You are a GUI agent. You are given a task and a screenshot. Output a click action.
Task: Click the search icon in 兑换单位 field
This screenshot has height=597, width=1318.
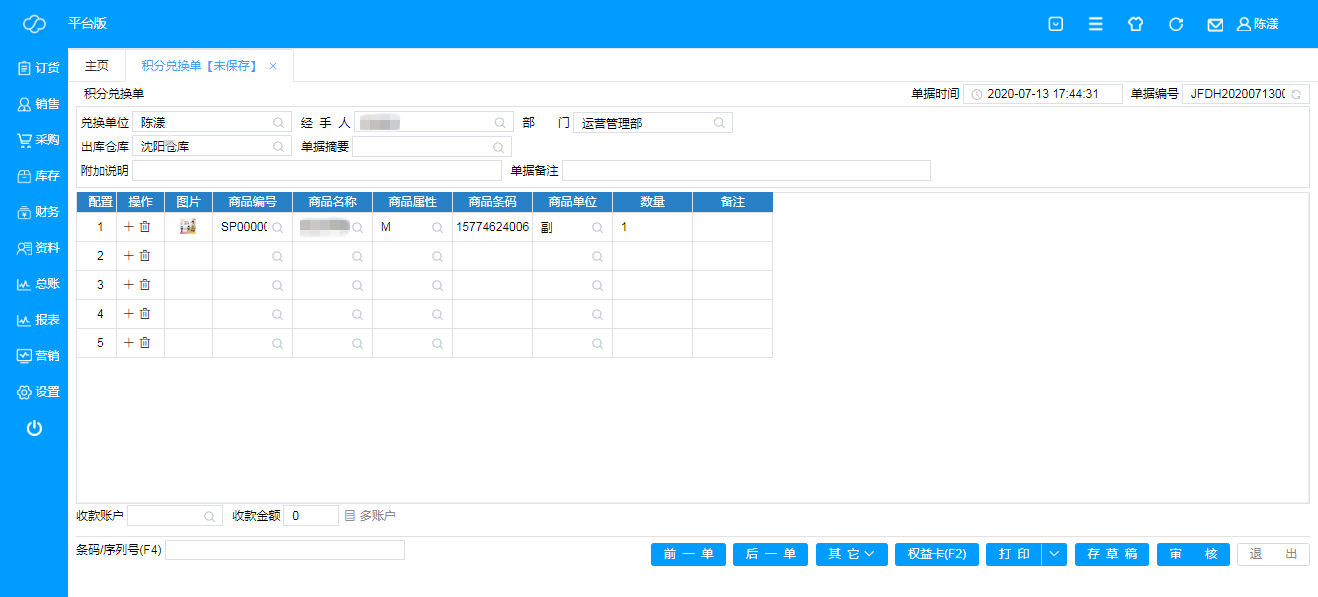tap(279, 122)
